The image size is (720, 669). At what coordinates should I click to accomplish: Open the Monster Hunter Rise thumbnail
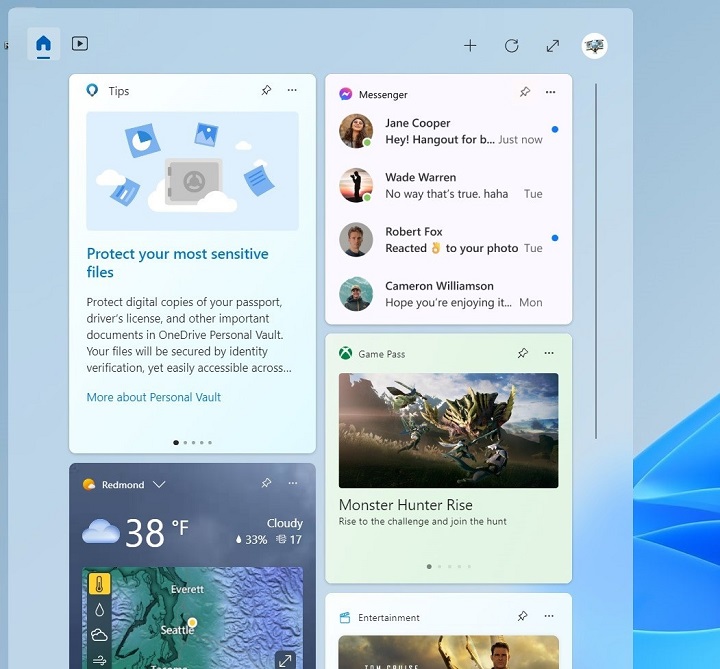click(x=448, y=430)
